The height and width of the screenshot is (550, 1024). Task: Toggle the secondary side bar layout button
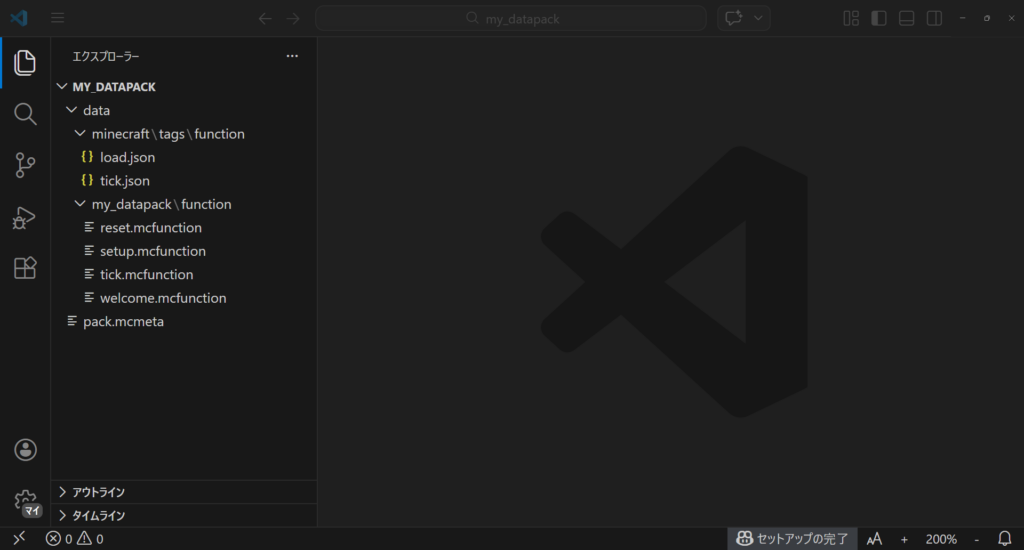point(934,18)
